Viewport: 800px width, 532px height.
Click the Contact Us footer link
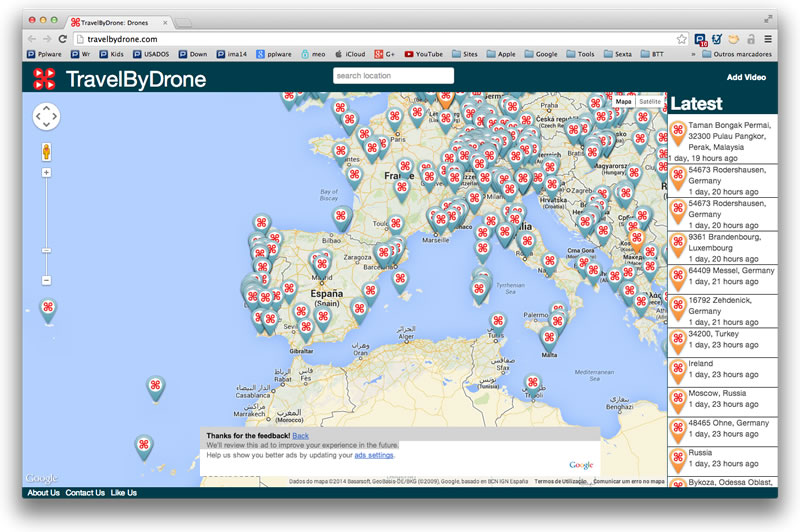pos(85,493)
